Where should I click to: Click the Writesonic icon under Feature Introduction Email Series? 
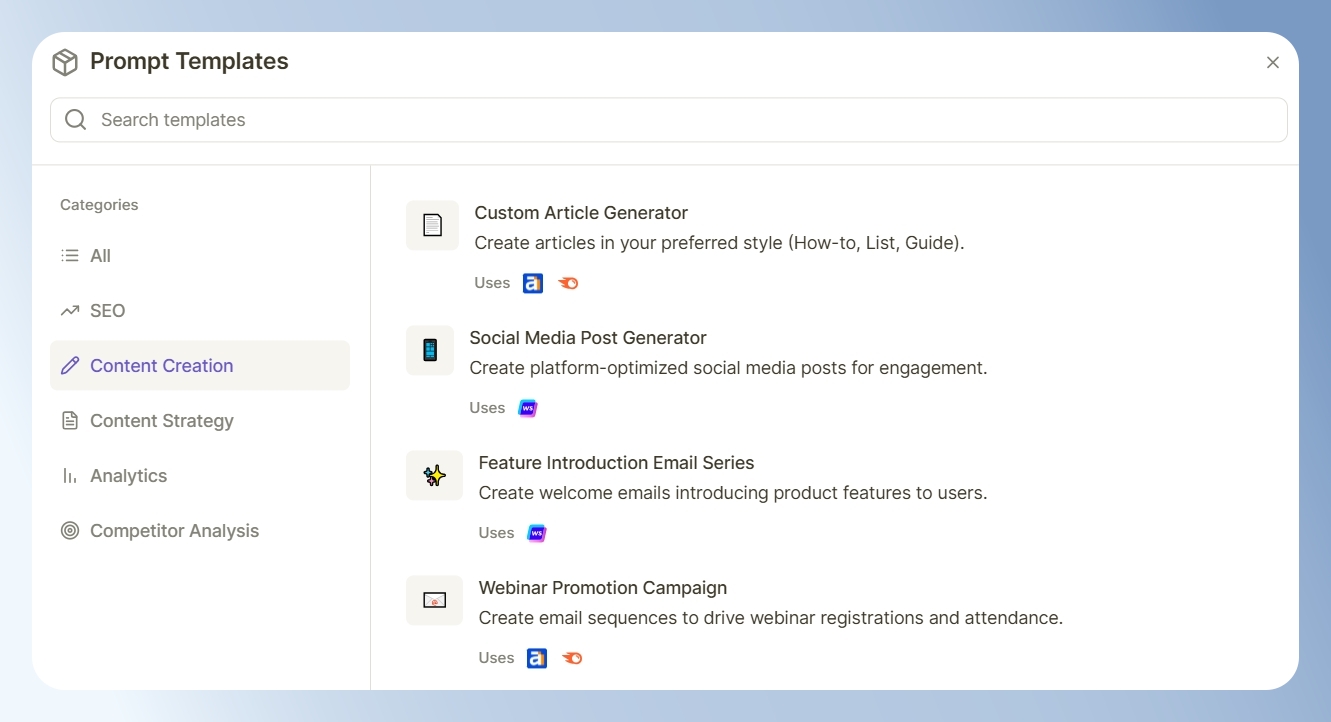coord(537,533)
